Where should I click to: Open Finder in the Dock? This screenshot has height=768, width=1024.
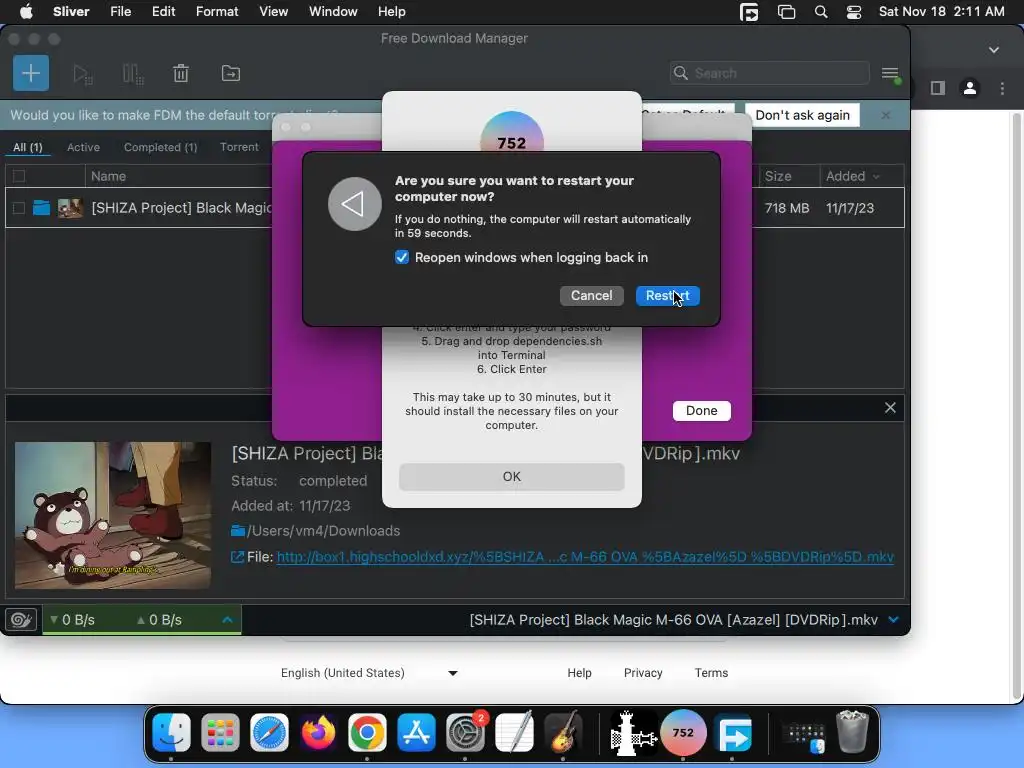(171, 733)
